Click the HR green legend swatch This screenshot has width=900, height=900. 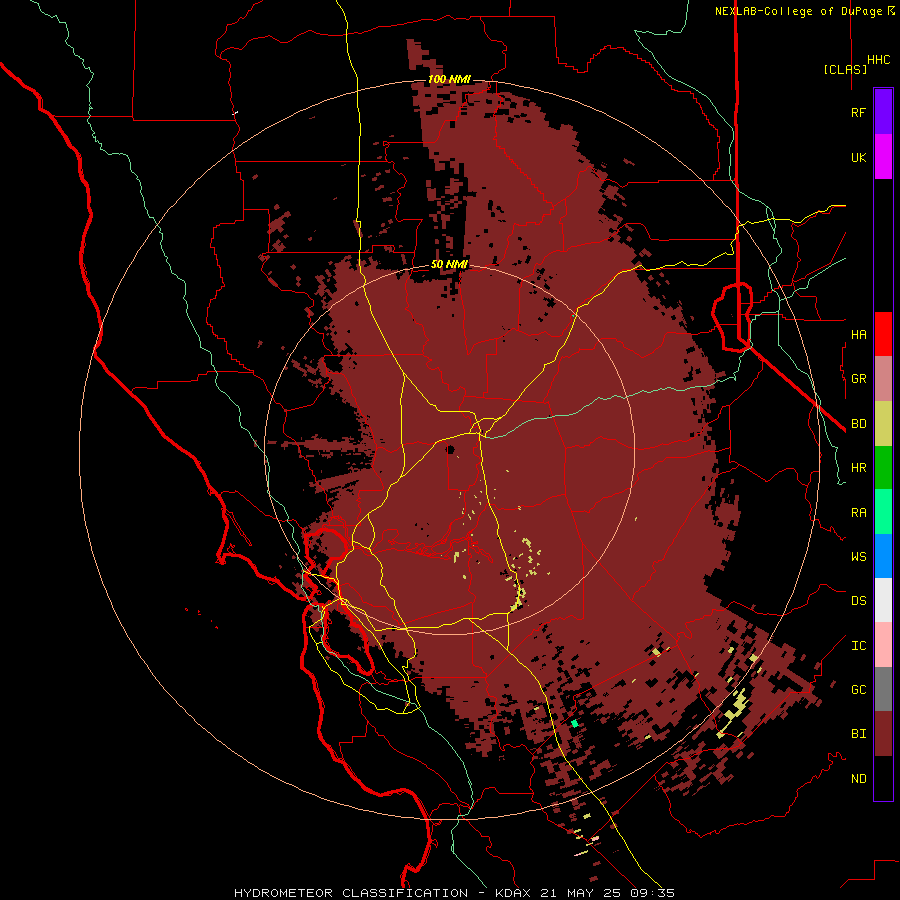point(883,468)
